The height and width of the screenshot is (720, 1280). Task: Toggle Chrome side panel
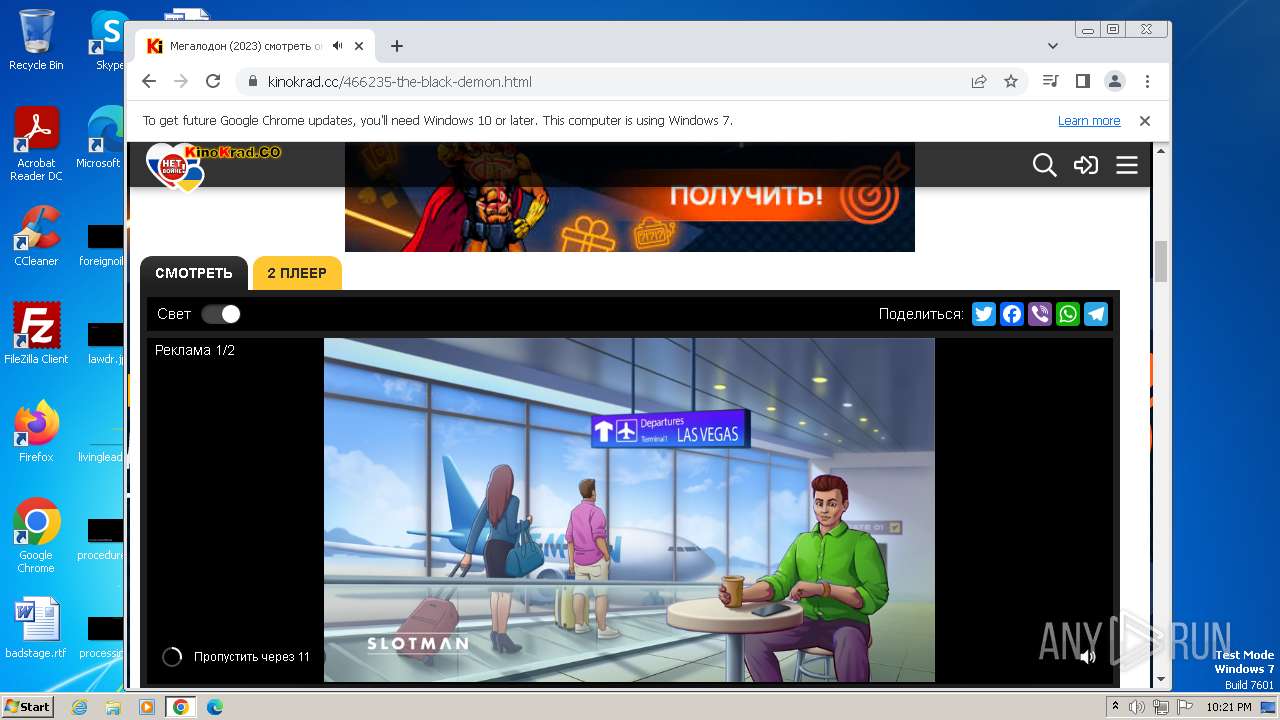[x=1082, y=82]
